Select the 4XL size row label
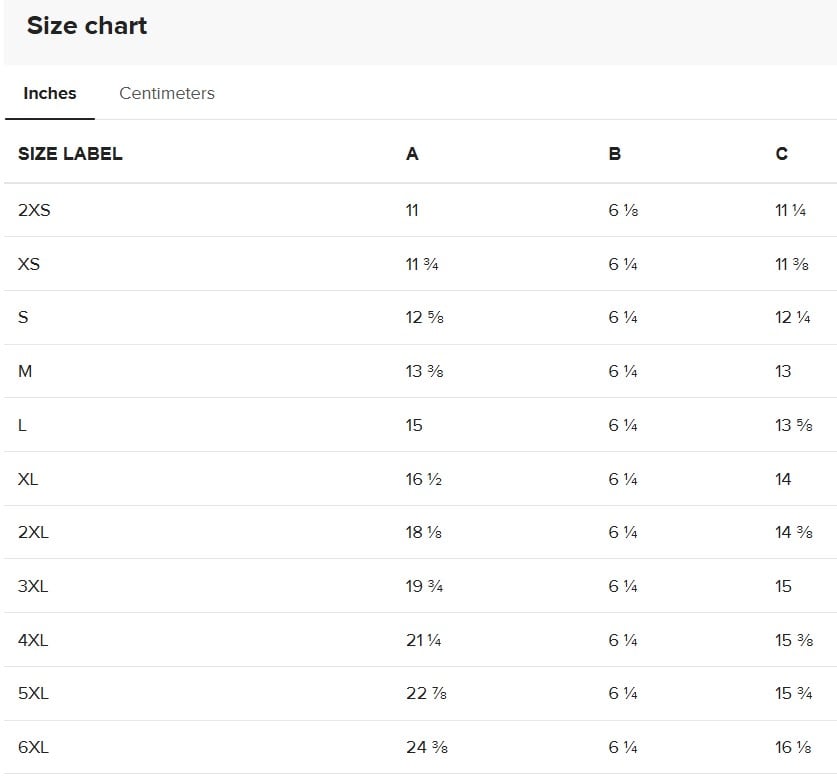The width and height of the screenshot is (837, 777). click(x=33, y=640)
